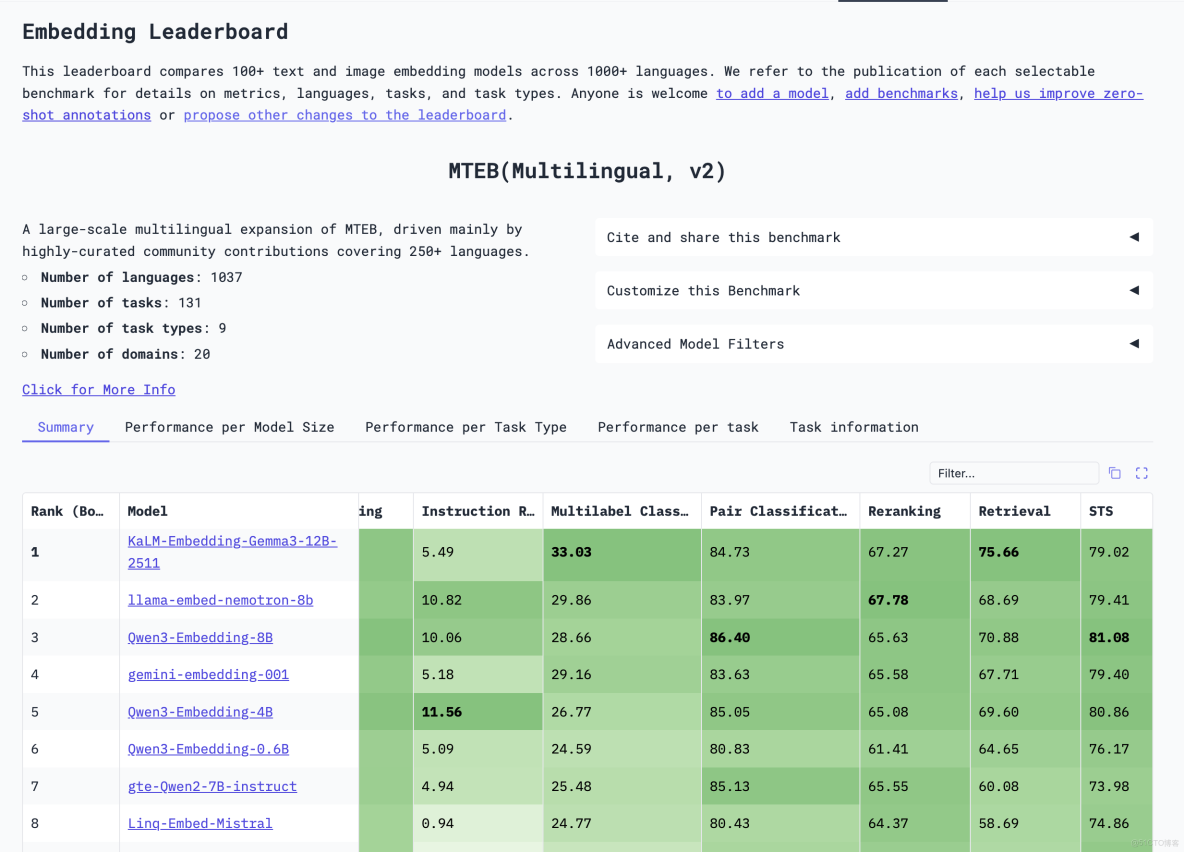Open the Advanced Model Filters accordion
The height and width of the screenshot is (852, 1184).
pyautogui.click(x=873, y=344)
